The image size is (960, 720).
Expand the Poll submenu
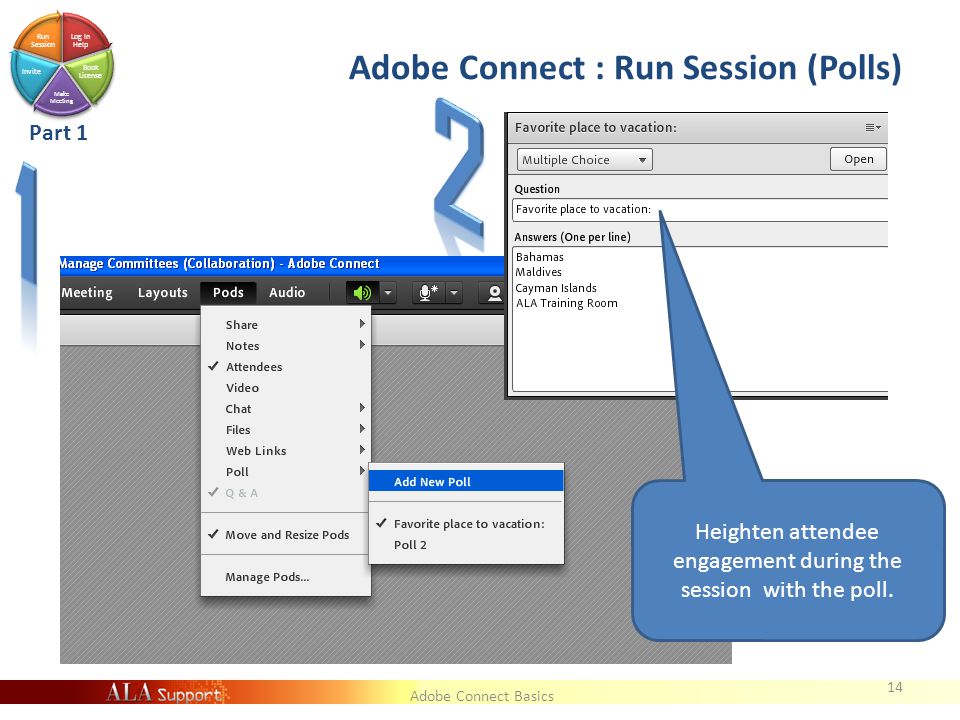point(287,471)
